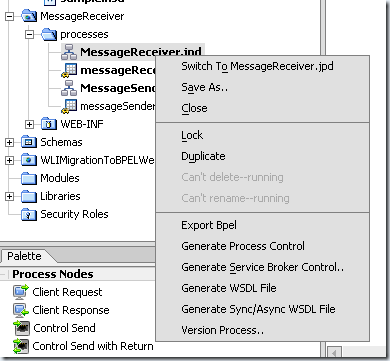Click the Modules folder icon
Viewport: 390px width, 361px height.
(x=29, y=178)
